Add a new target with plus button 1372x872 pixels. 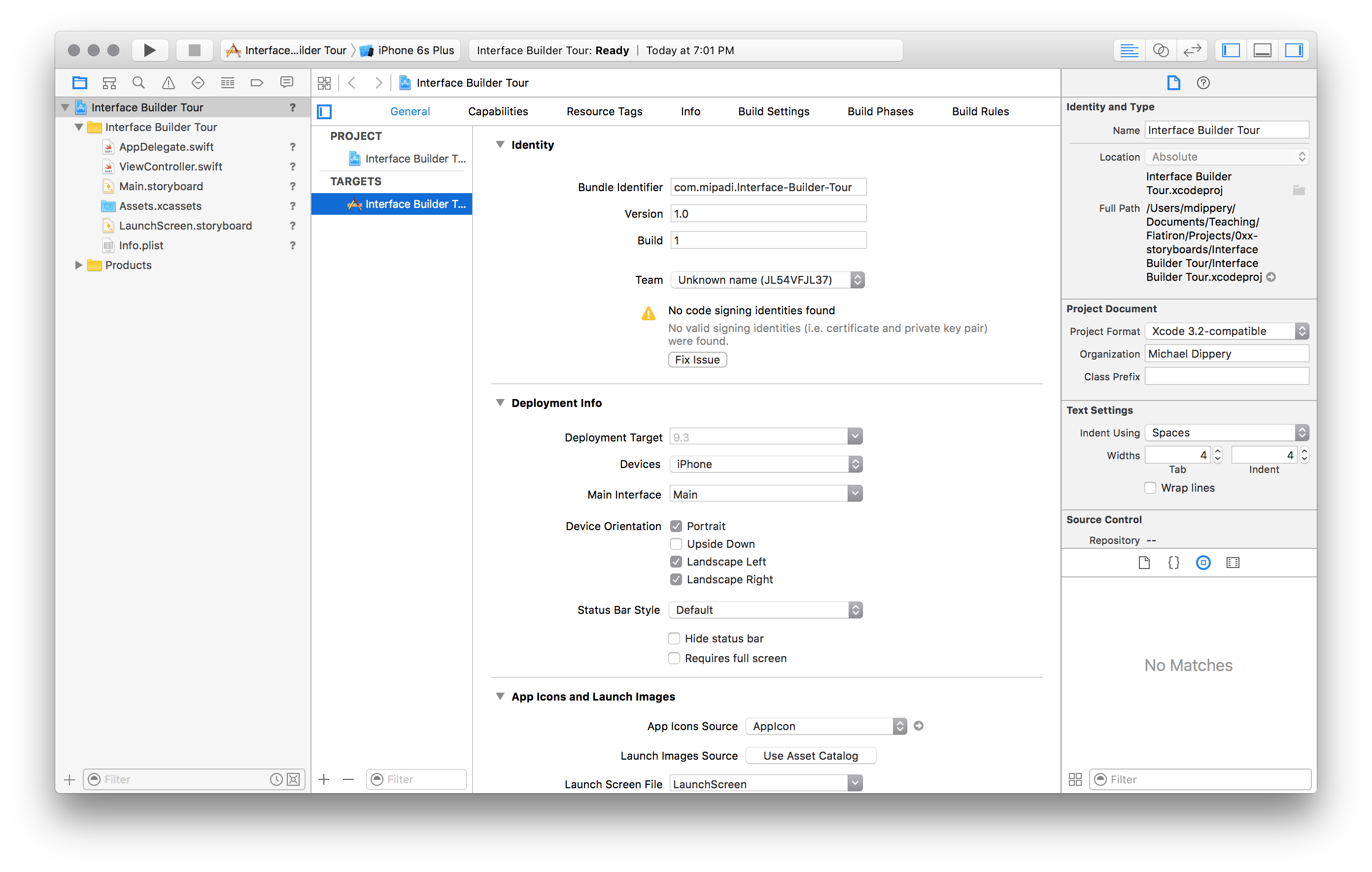tap(324, 779)
